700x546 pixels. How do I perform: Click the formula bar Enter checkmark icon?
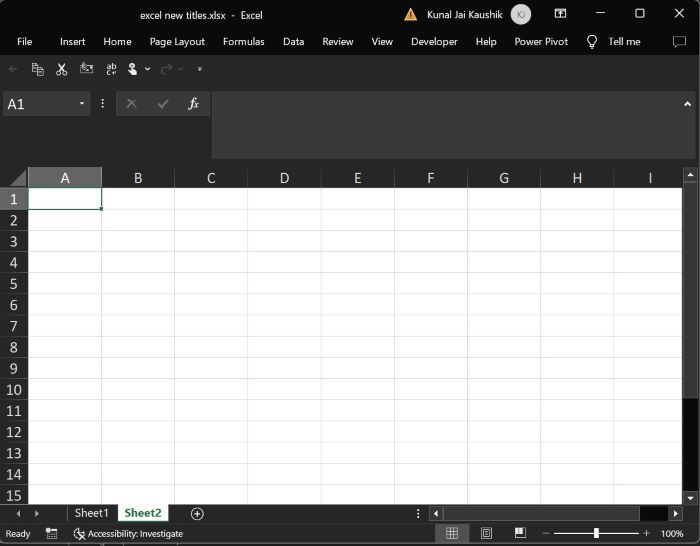click(163, 104)
